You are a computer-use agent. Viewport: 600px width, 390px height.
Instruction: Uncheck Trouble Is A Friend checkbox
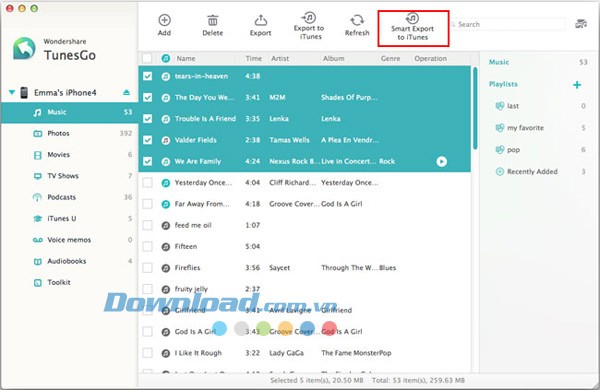point(147,119)
